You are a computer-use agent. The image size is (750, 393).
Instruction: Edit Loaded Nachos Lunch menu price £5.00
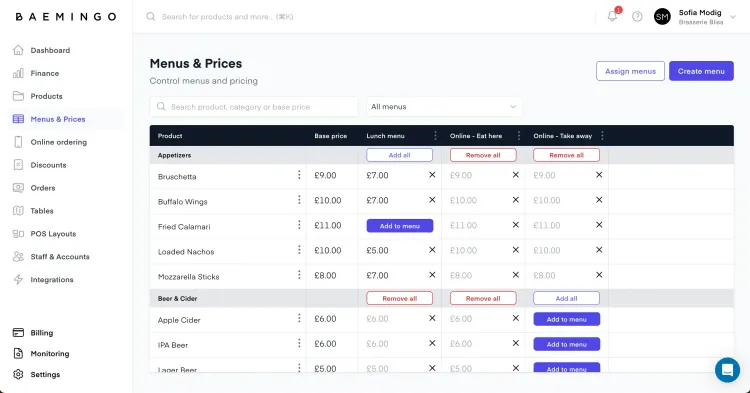(377, 251)
